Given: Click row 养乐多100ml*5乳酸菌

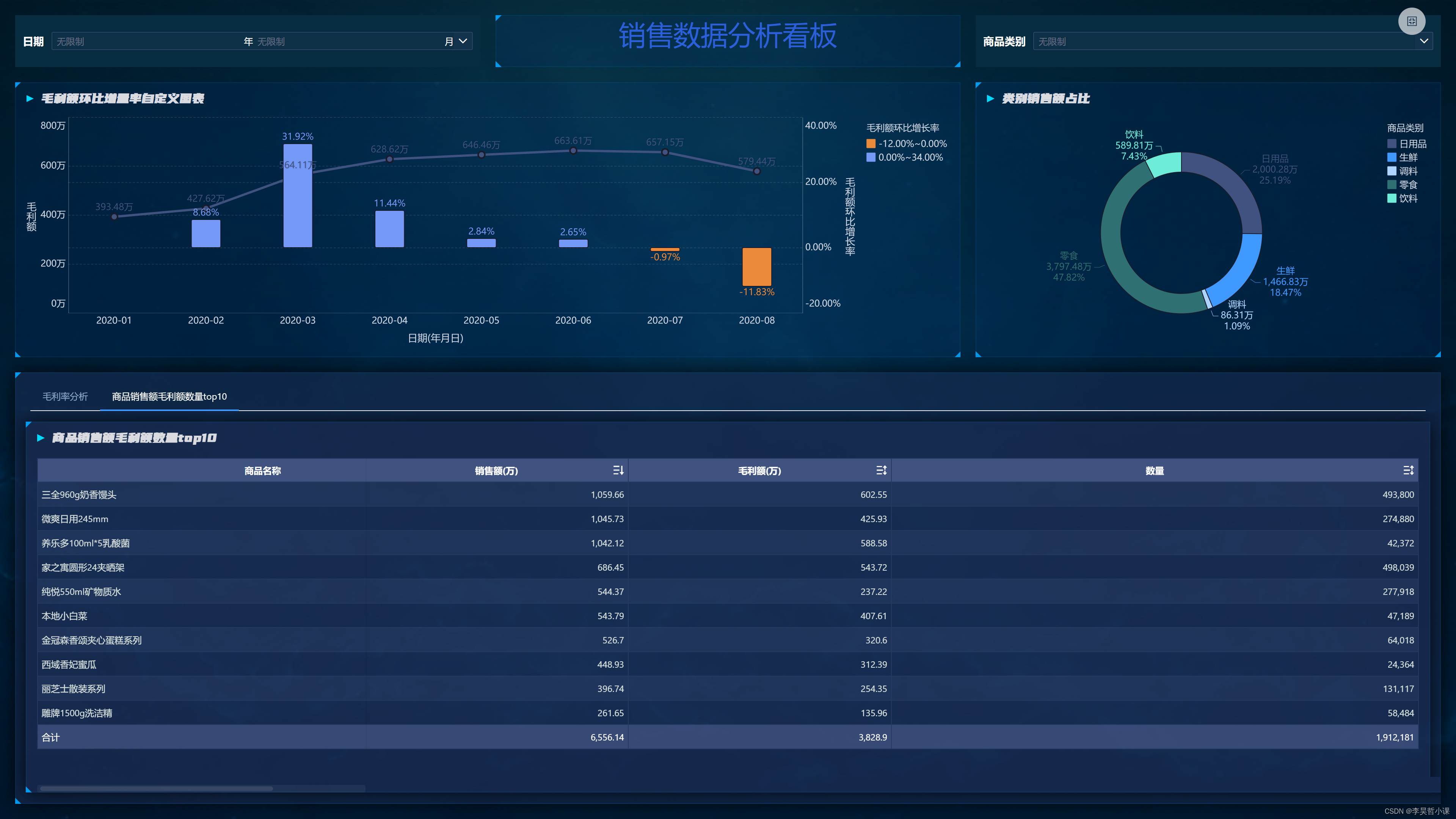Looking at the screenshot, I should (x=728, y=543).
